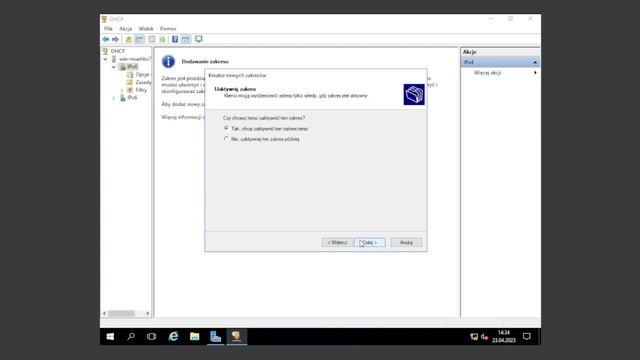Open the Więcej akcji submenu arrow
Screen dimensions: 640x360
(535, 73)
